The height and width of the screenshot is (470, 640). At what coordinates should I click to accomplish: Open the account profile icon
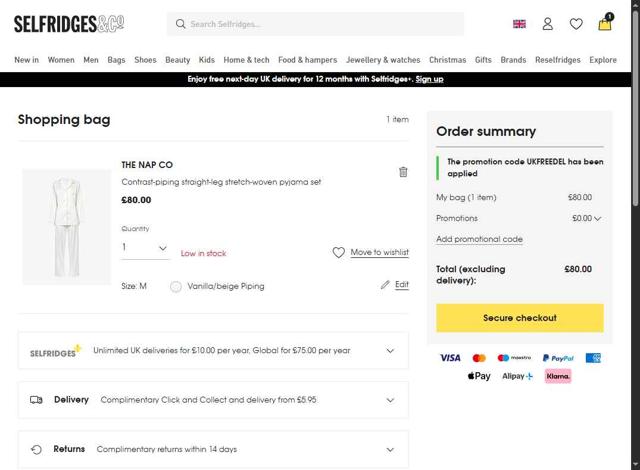pyautogui.click(x=548, y=24)
